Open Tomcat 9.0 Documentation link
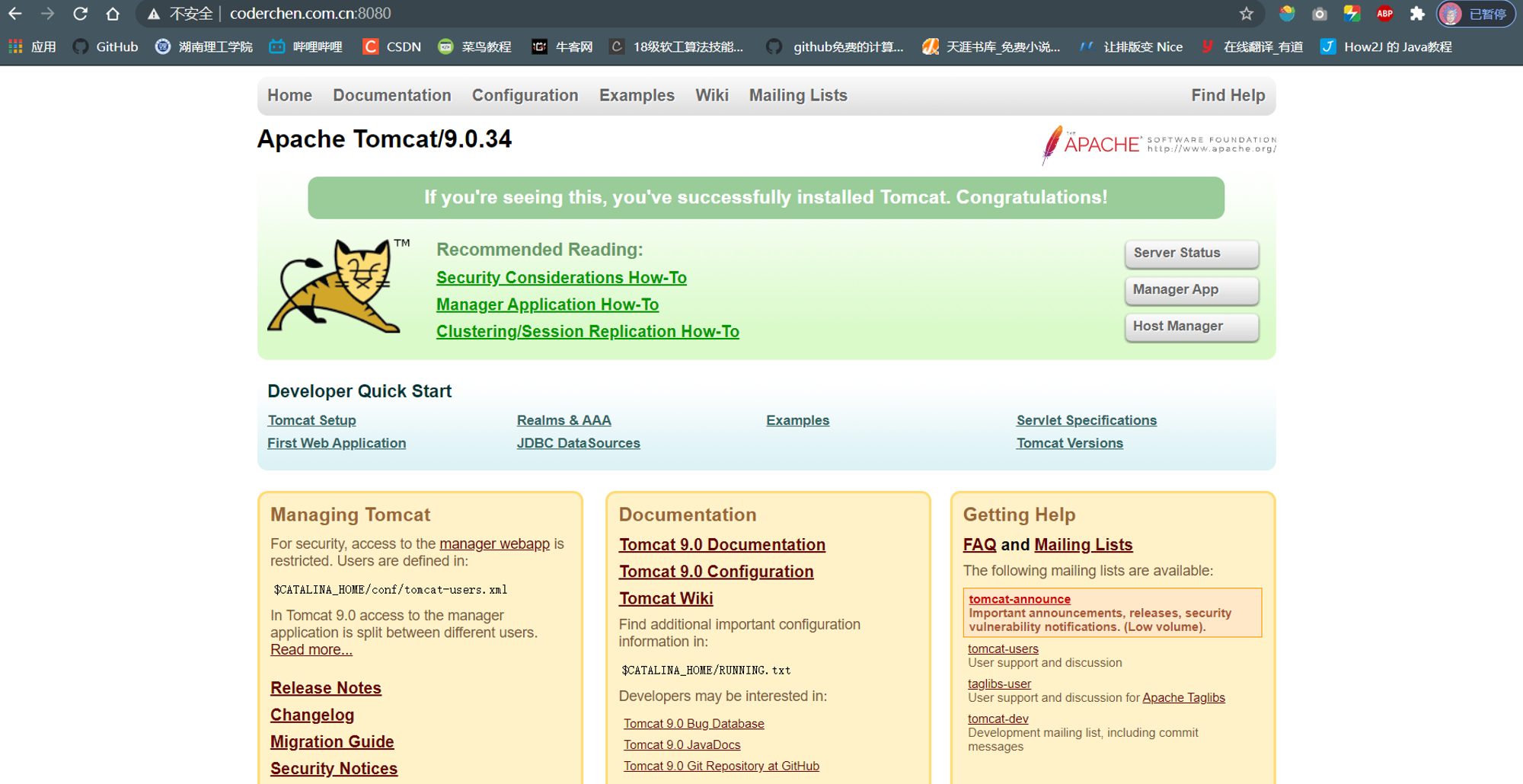The width and height of the screenshot is (1523, 784). (x=722, y=545)
